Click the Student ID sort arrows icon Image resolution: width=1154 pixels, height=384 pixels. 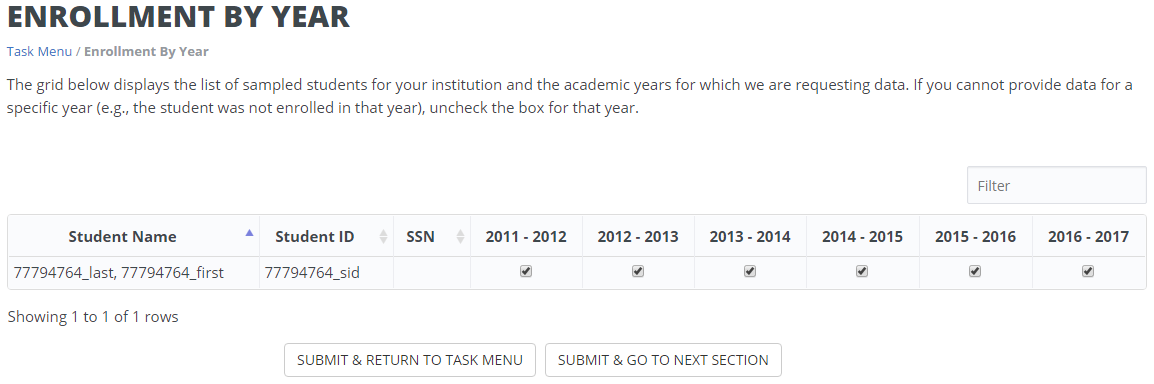(383, 236)
